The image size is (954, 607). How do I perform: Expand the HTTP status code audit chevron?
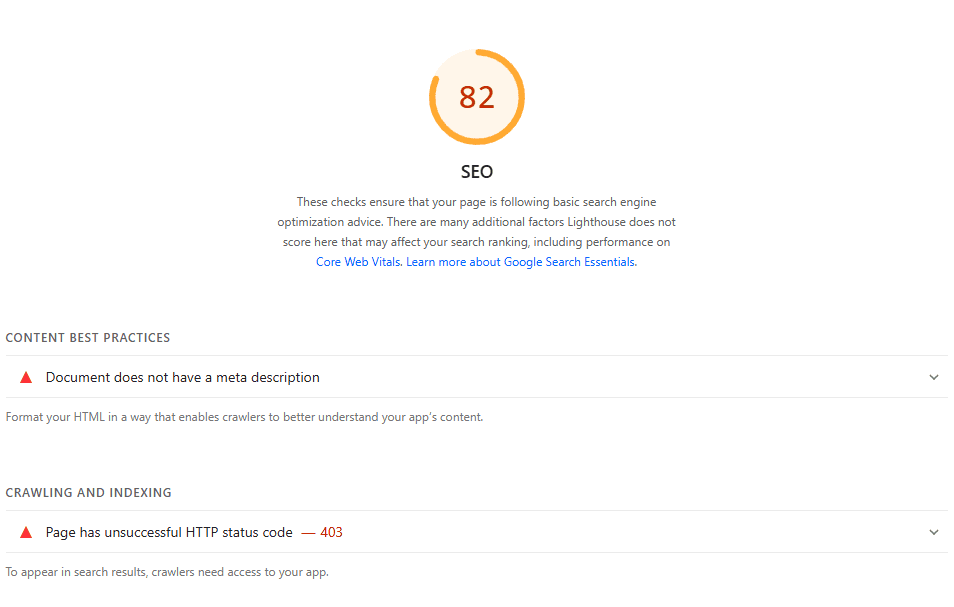pos(934,532)
